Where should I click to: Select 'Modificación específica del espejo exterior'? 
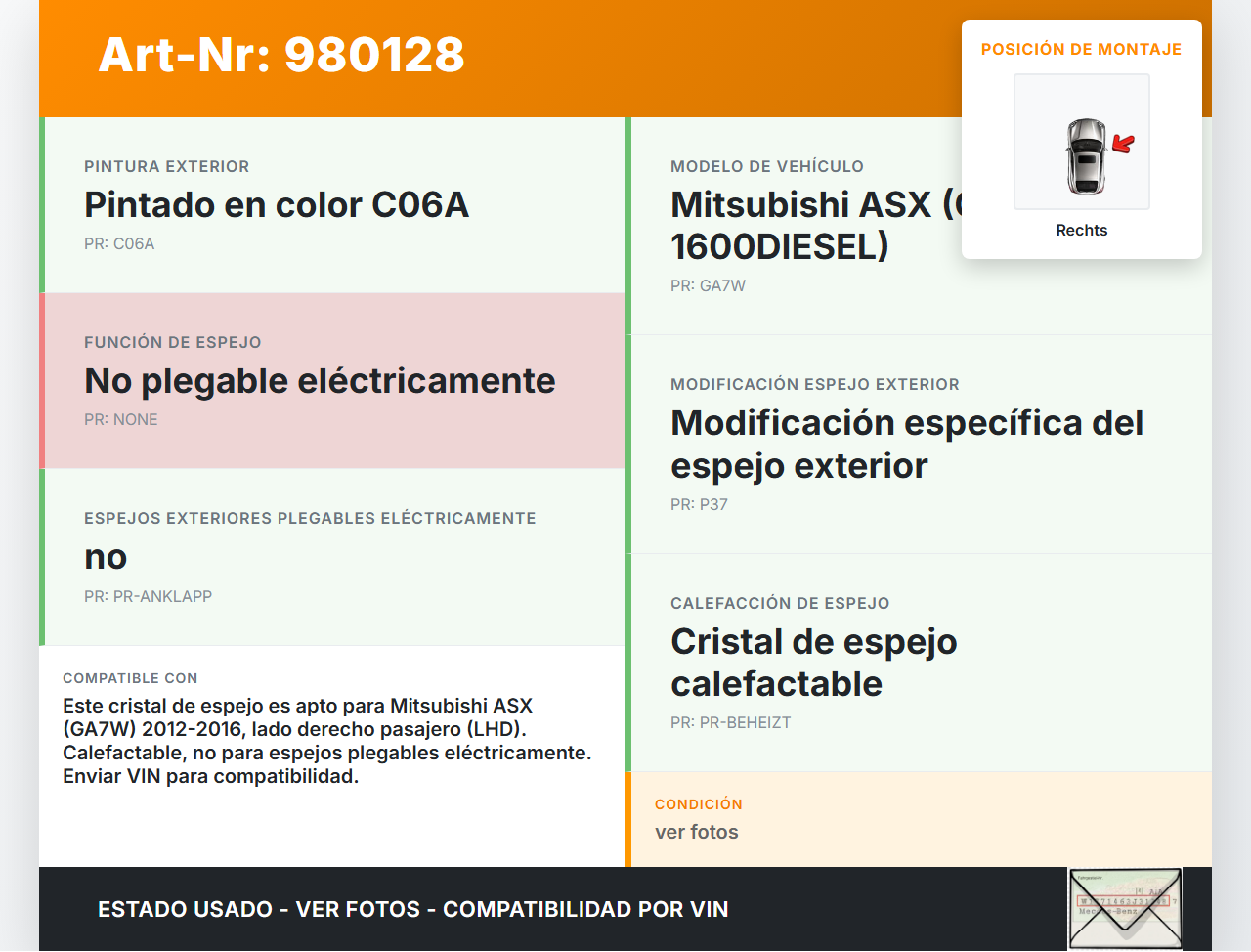[x=906, y=444]
